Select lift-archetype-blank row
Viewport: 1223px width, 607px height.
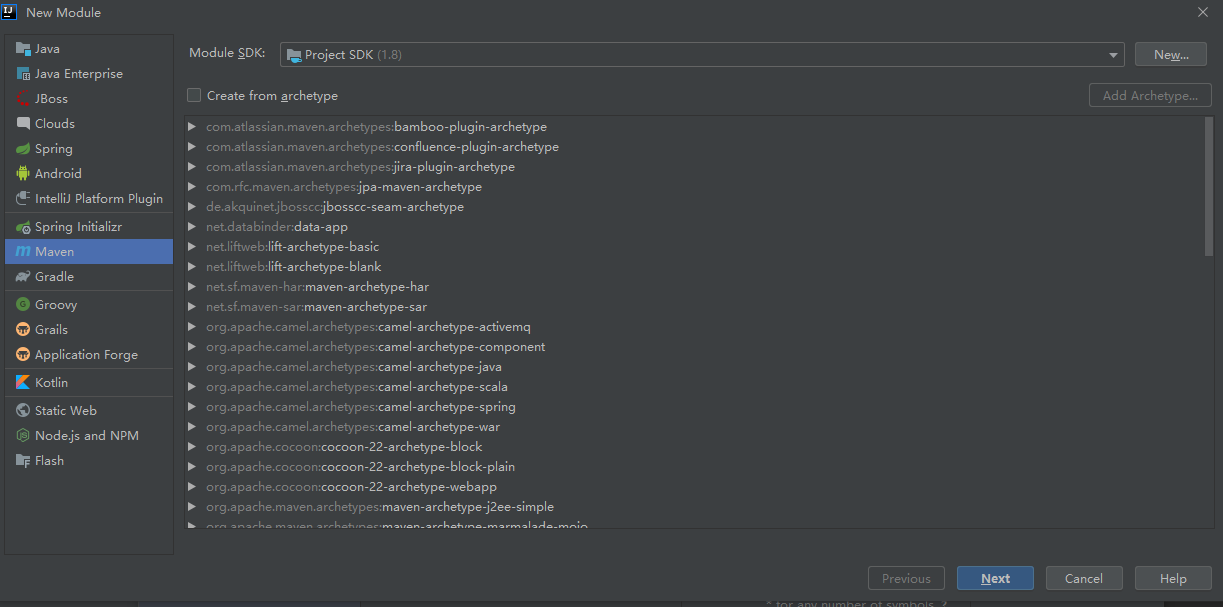click(x=695, y=267)
